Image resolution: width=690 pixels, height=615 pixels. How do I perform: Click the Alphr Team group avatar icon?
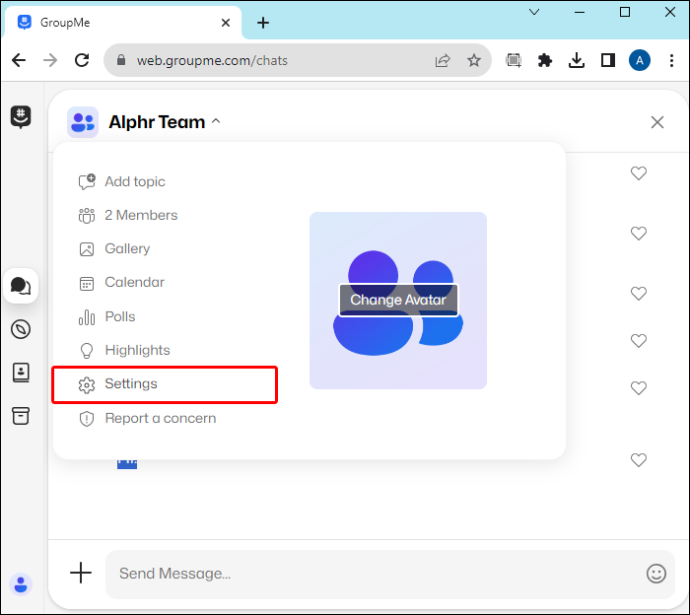83,122
